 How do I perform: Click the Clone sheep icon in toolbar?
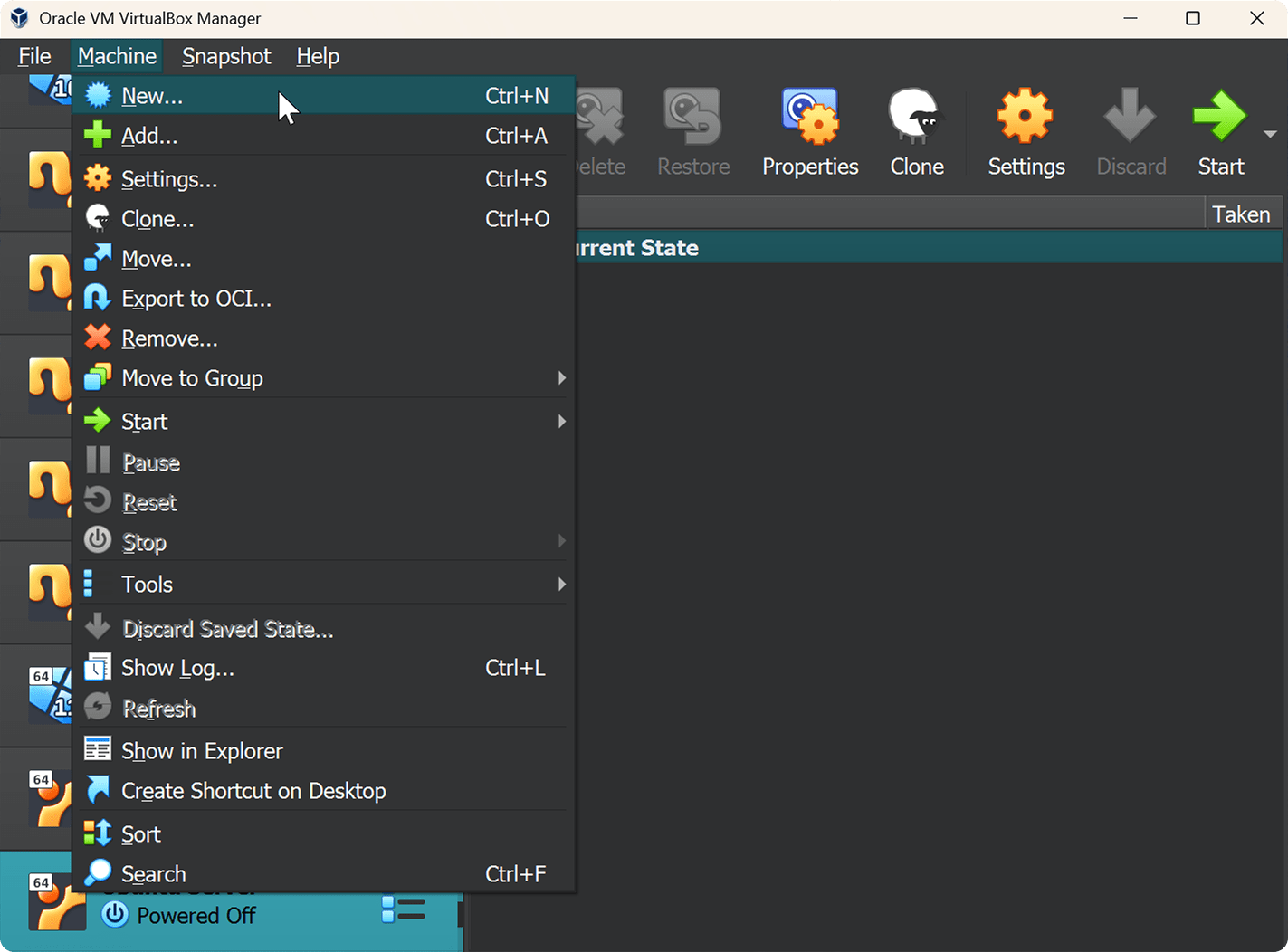coord(916,132)
